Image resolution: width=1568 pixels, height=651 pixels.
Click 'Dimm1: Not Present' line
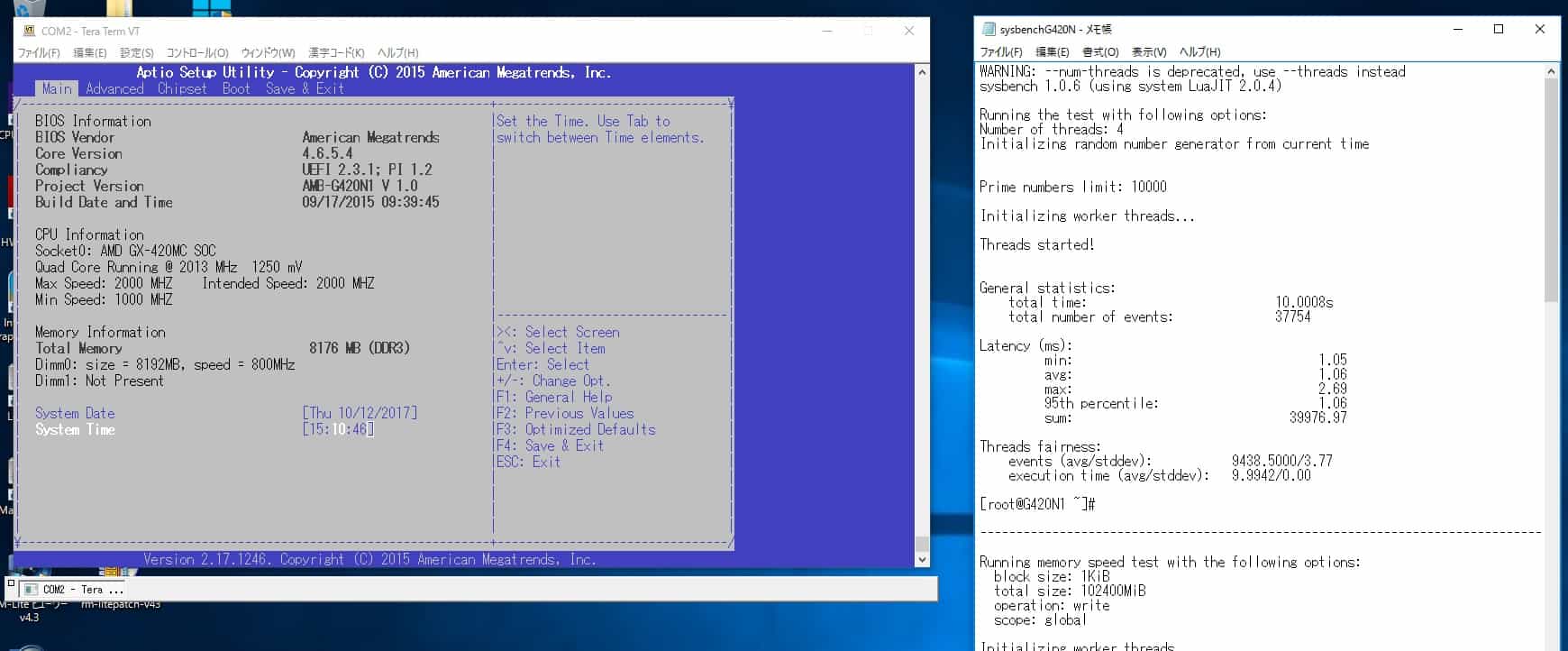(x=100, y=381)
